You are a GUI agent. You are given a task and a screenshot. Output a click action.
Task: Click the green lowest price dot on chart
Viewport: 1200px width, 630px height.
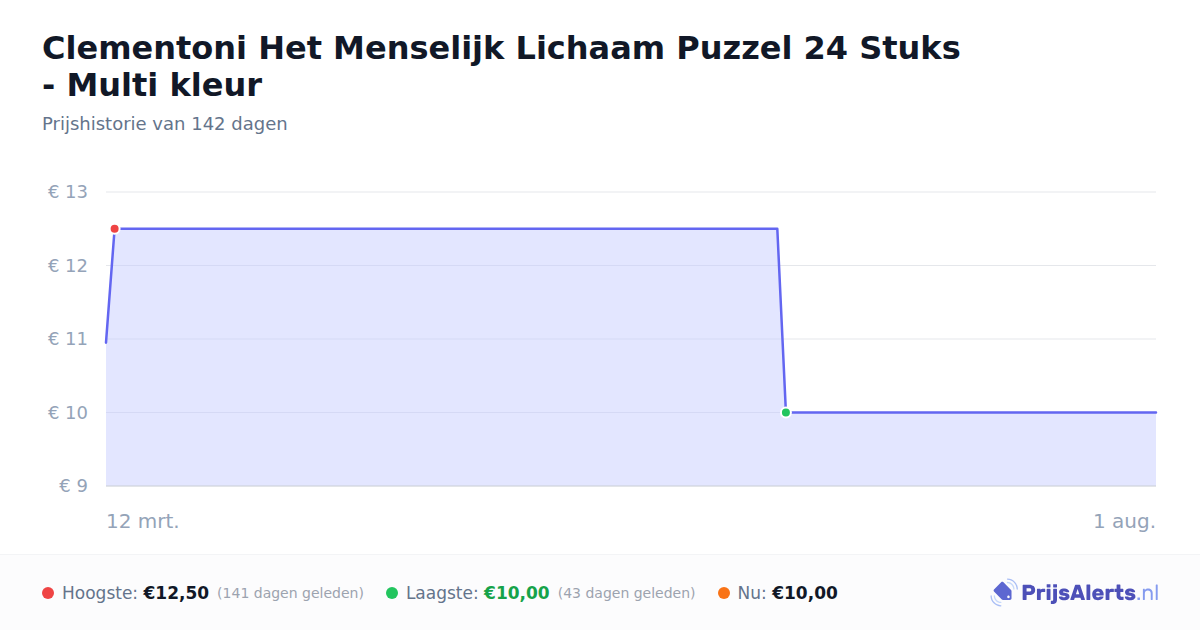tap(786, 412)
